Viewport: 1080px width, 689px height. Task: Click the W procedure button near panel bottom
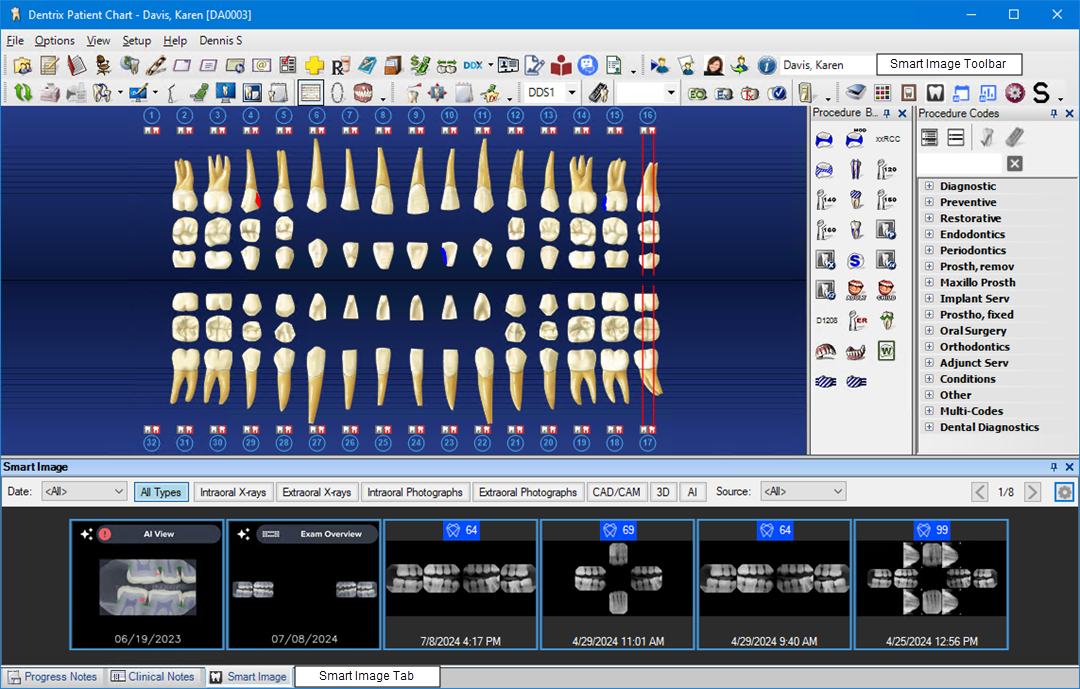click(x=885, y=350)
